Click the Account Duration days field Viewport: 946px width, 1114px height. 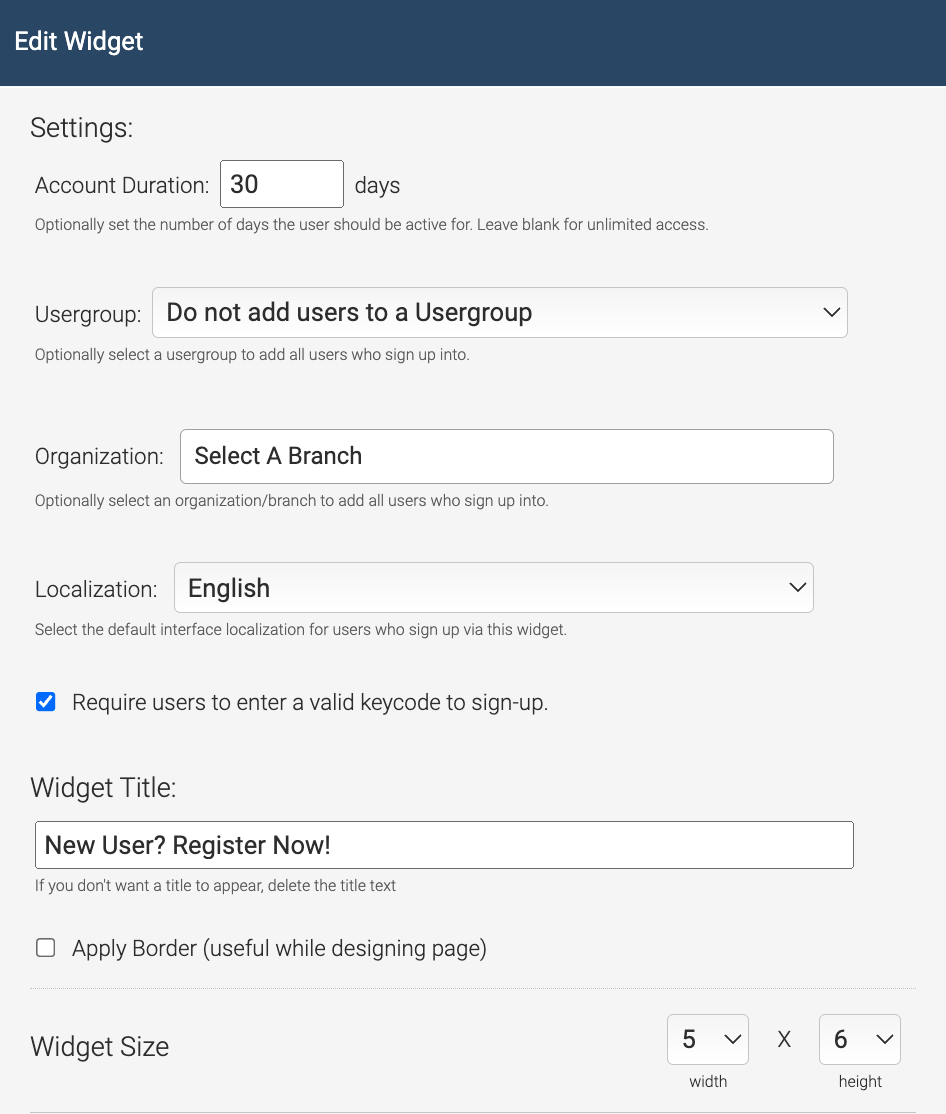[282, 184]
